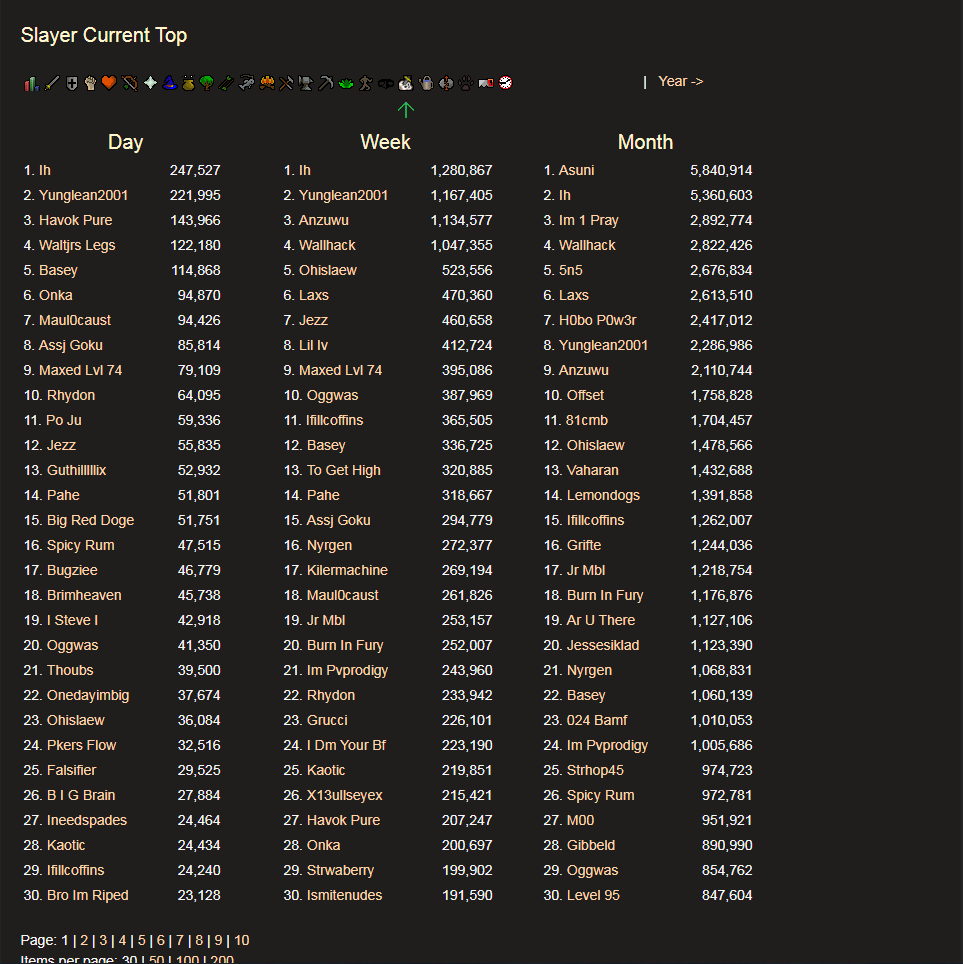Open page 2 of results
Screen dimensions: 963x964
click(x=84, y=940)
